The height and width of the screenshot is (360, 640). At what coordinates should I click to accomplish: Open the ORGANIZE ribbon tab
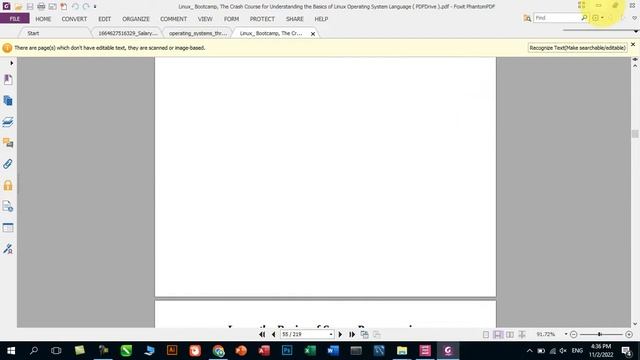pyautogui.click(x=136, y=19)
